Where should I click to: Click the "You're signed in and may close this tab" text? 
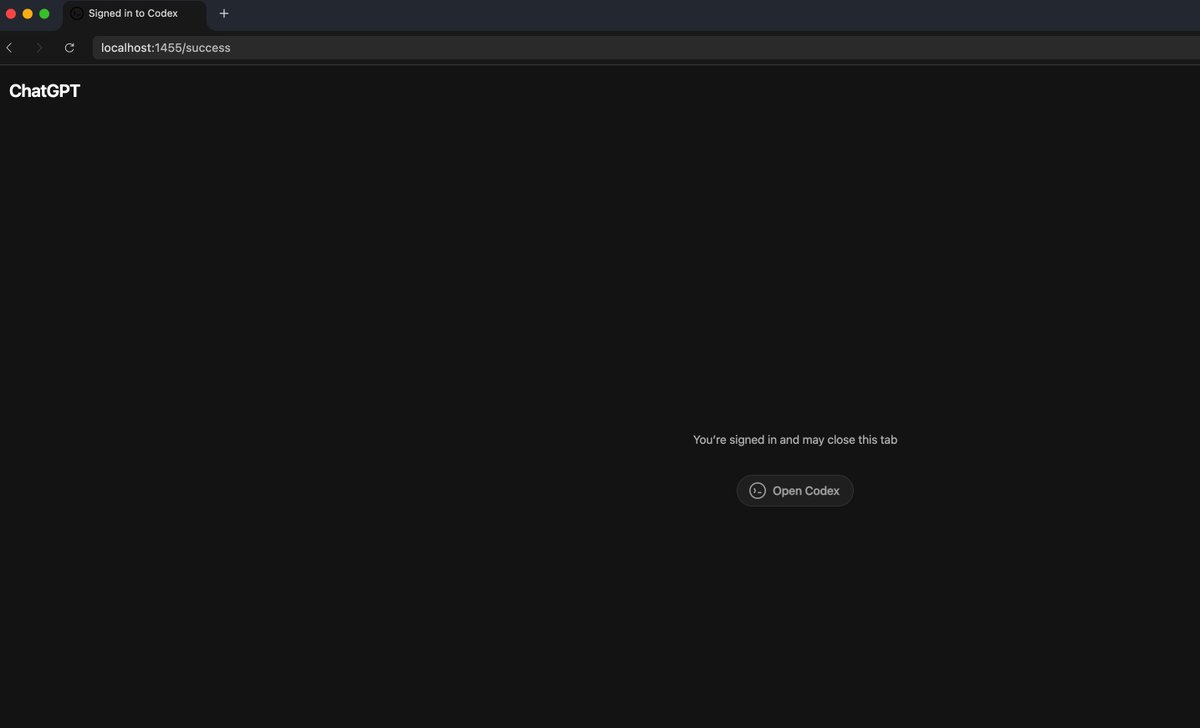coord(795,440)
